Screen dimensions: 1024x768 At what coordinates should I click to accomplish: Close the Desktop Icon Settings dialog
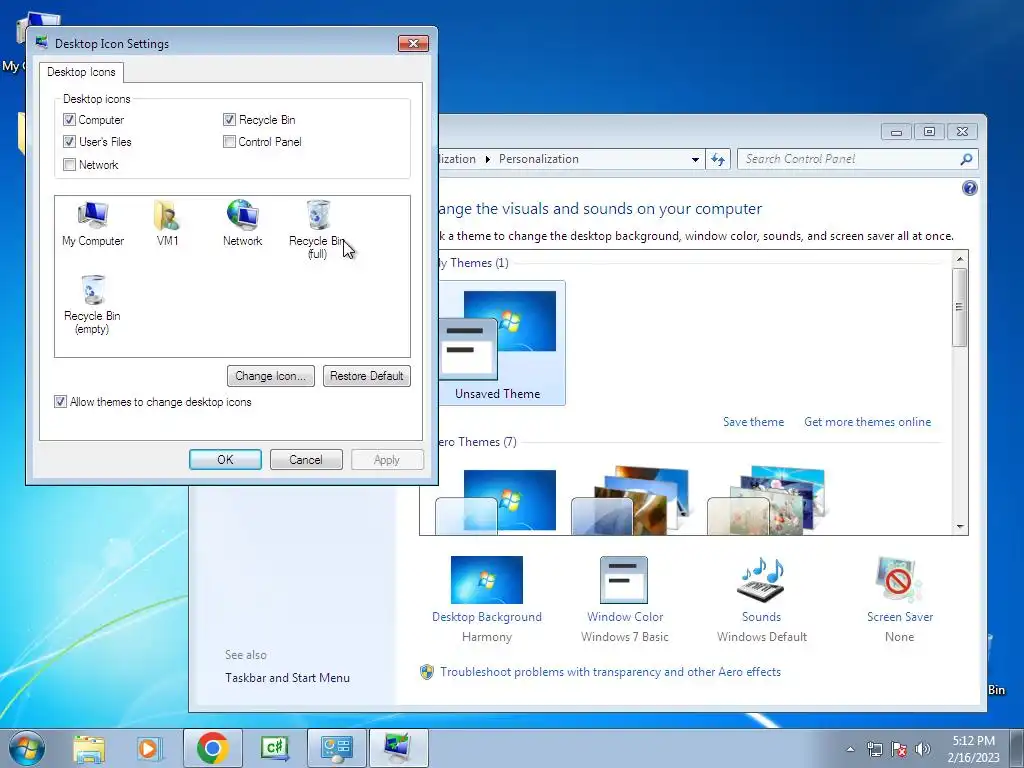click(x=413, y=43)
